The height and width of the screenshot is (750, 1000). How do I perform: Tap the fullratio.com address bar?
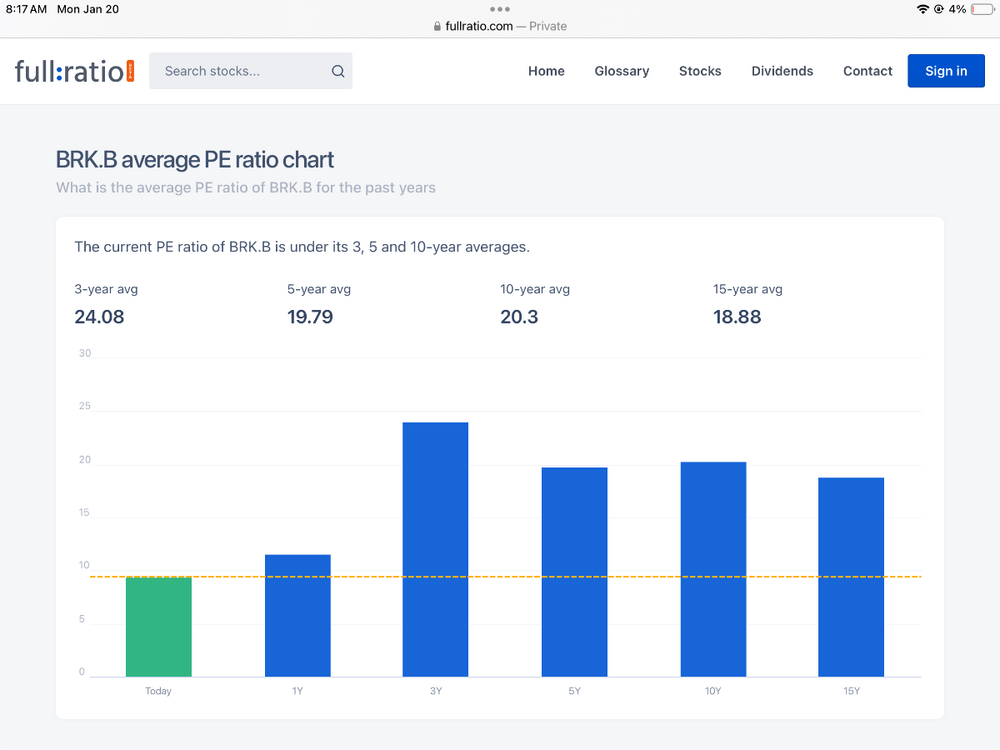(x=500, y=26)
